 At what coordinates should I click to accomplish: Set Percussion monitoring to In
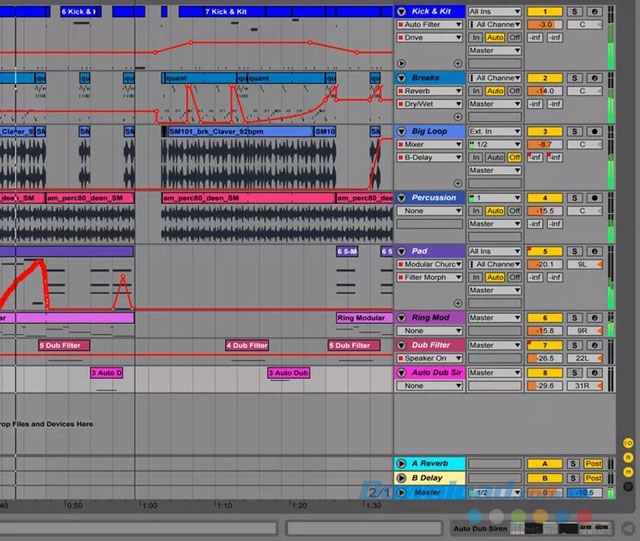coord(476,211)
